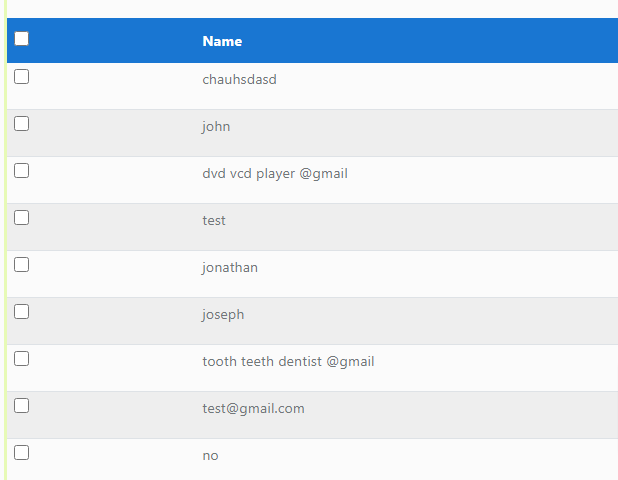The height and width of the screenshot is (480, 618).
Task: Tick the checkbox beside the 'test' row
Action: 22,218
